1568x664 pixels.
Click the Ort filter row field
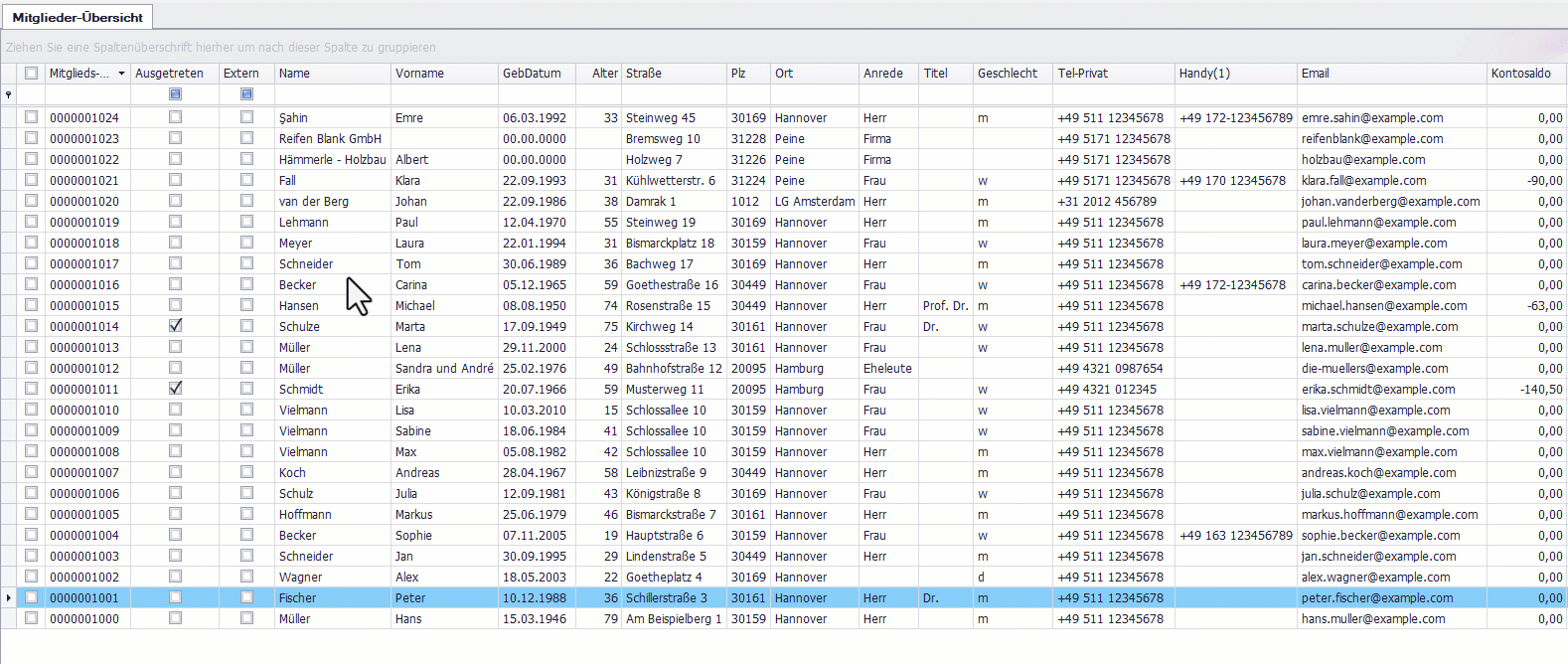pyautogui.click(x=814, y=94)
